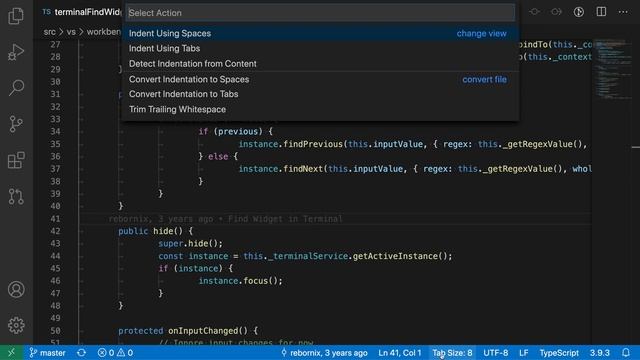
Task: Choose Detect Indentation from Content
Action: tap(320, 64)
